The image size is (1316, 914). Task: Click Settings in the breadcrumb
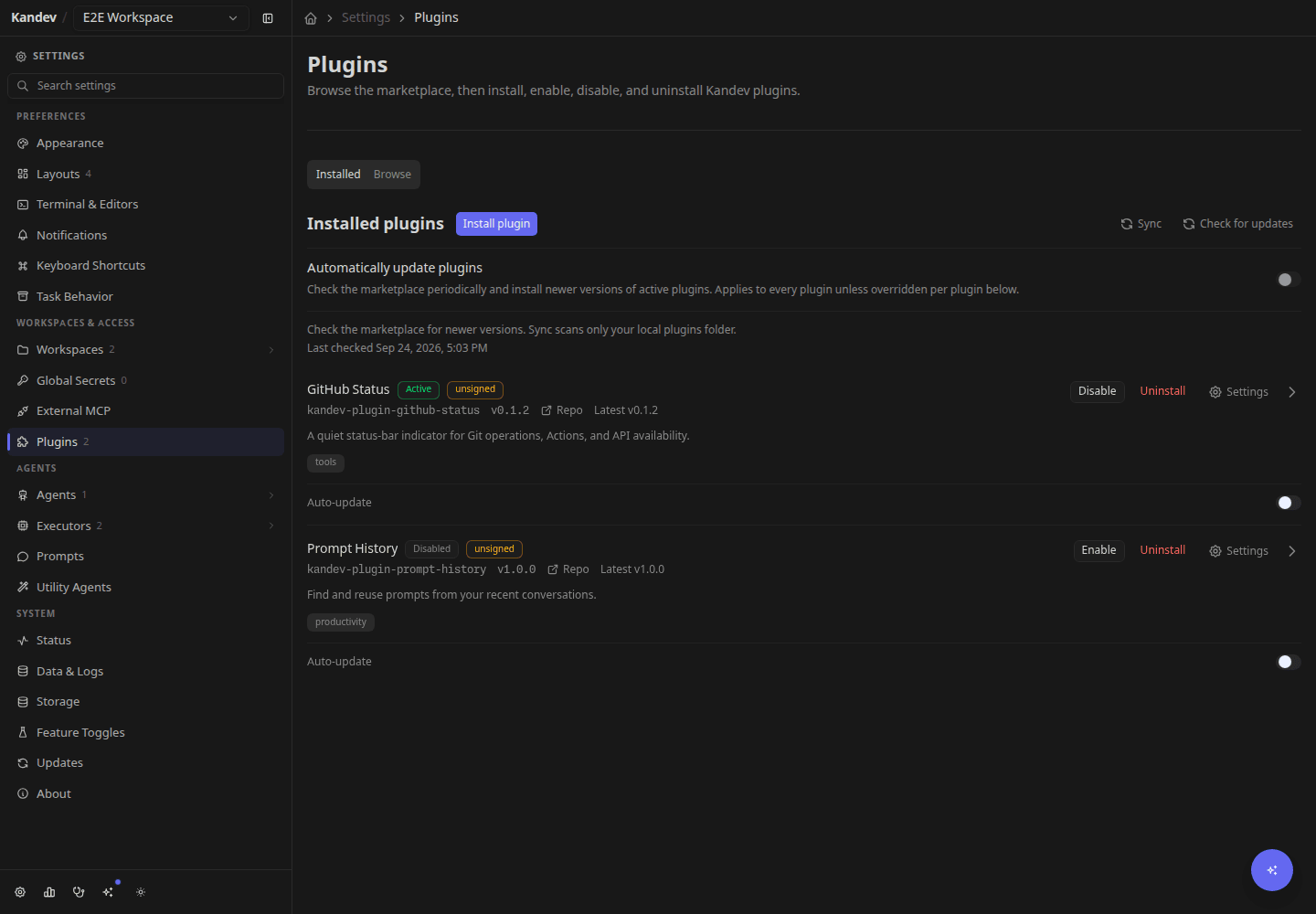pyautogui.click(x=366, y=18)
